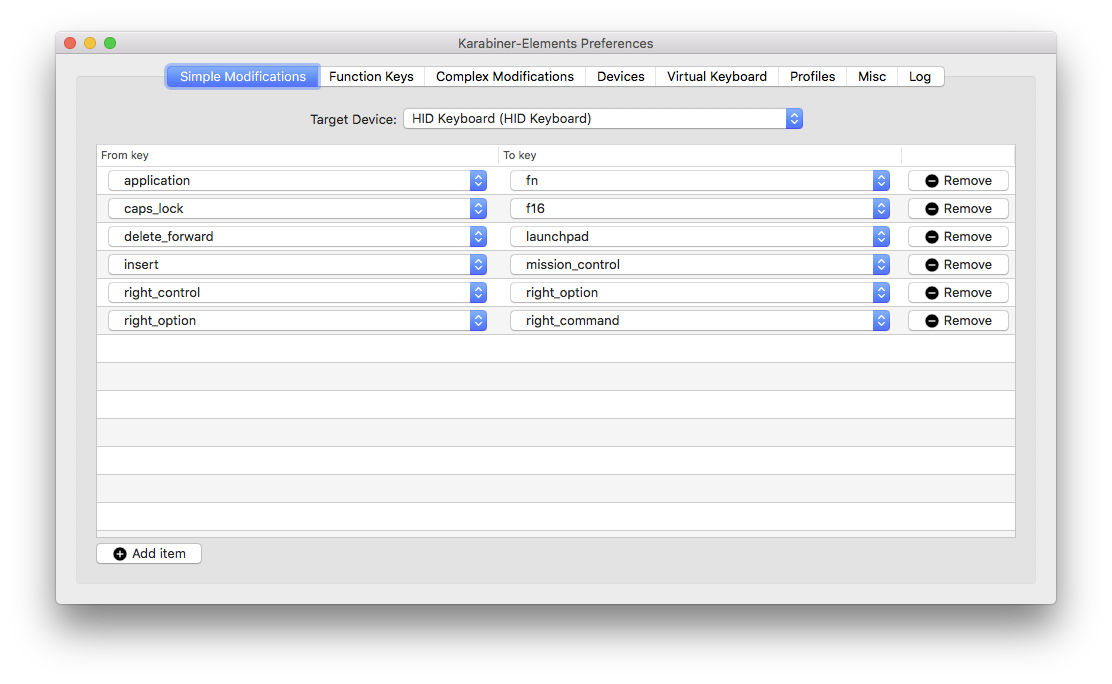Open the 'delete_forward' from-key dropdown
The height and width of the screenshot is (684, 1112).
(x=297, y=236)
